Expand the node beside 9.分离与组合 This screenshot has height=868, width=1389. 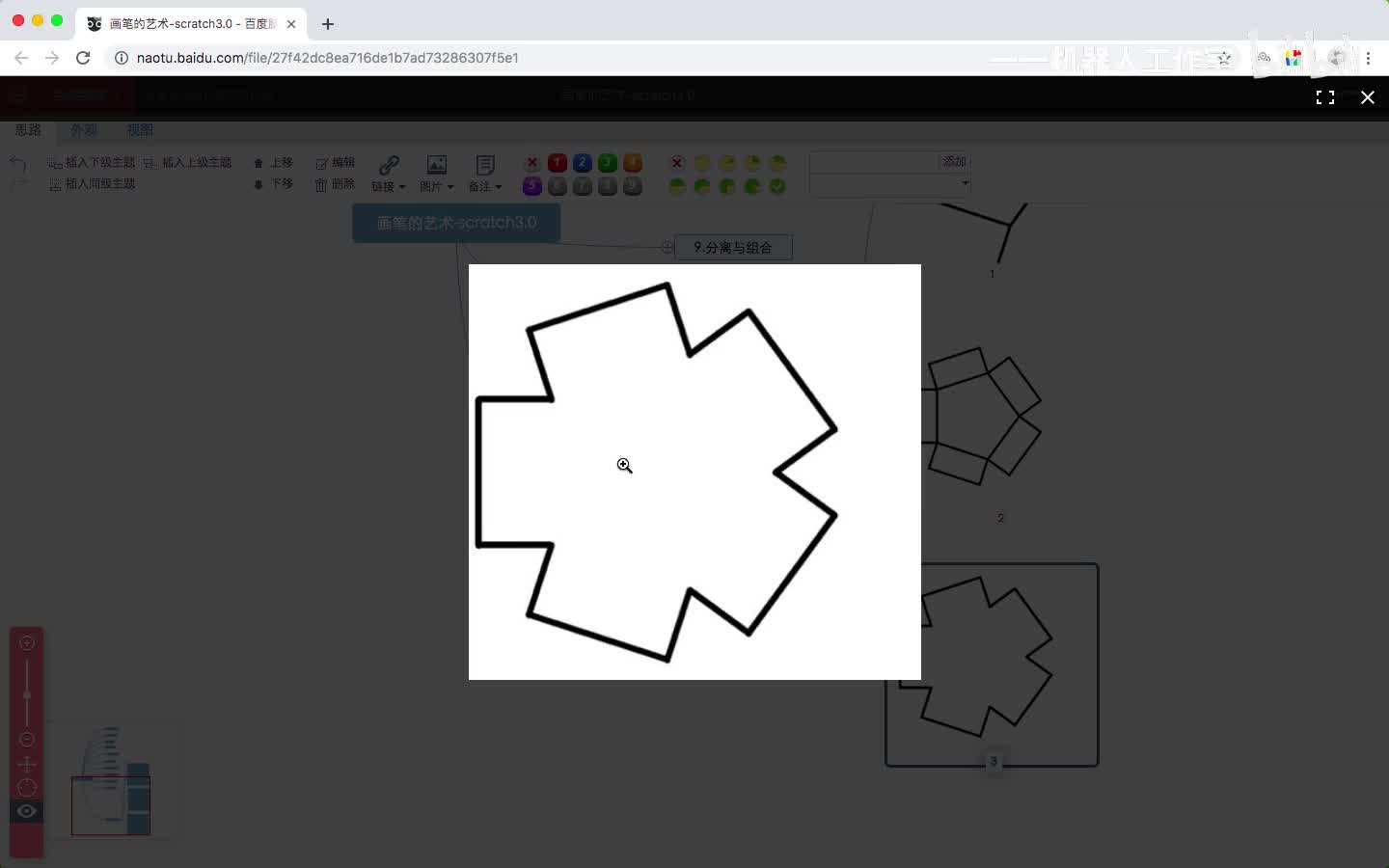click(x=667, y=248)
